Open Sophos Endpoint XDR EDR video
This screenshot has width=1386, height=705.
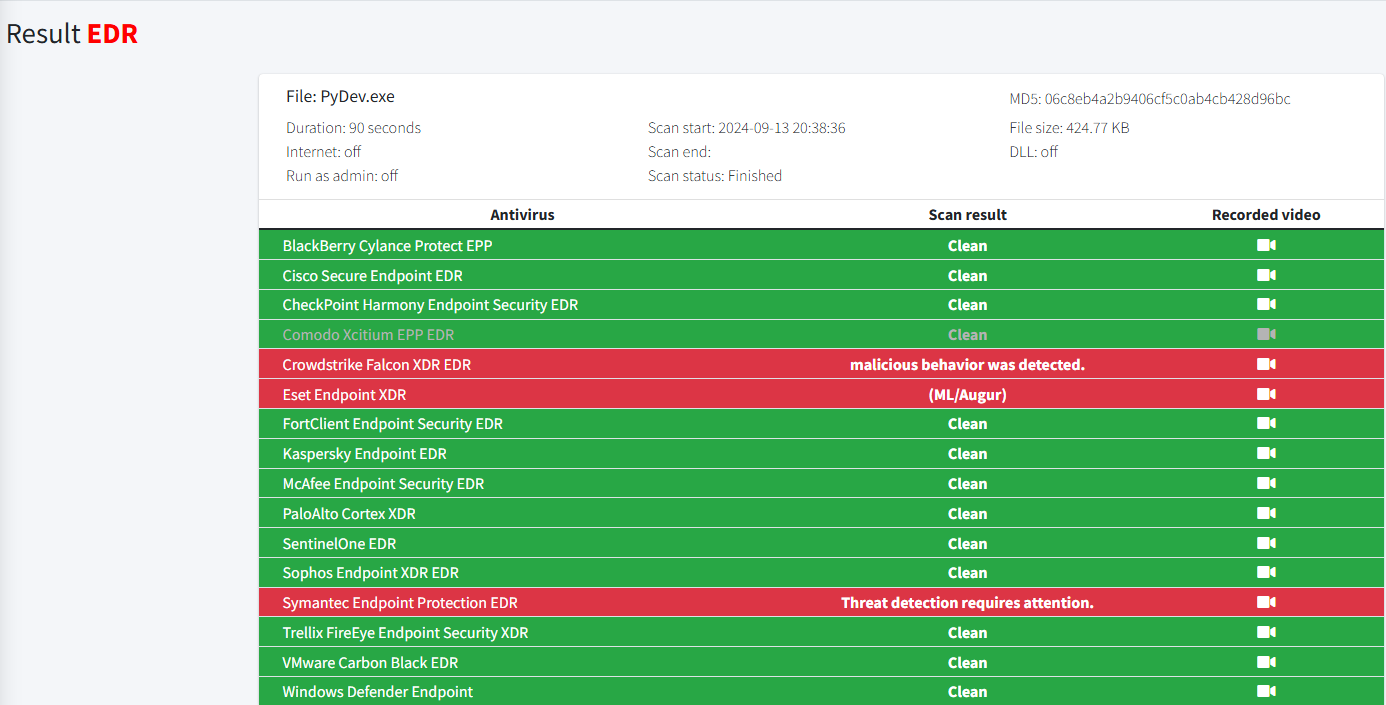(x=1266, y=572)
